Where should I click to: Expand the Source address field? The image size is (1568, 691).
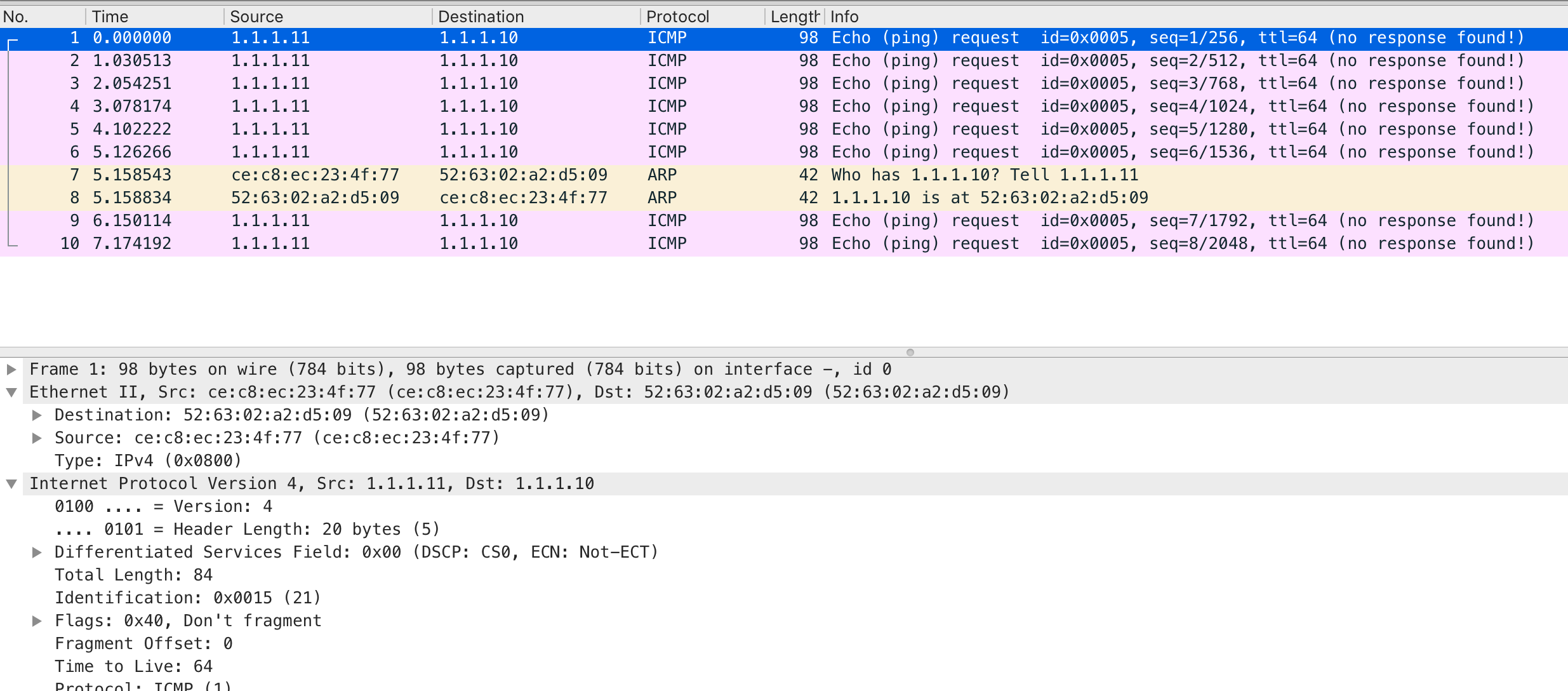[36, 437]
